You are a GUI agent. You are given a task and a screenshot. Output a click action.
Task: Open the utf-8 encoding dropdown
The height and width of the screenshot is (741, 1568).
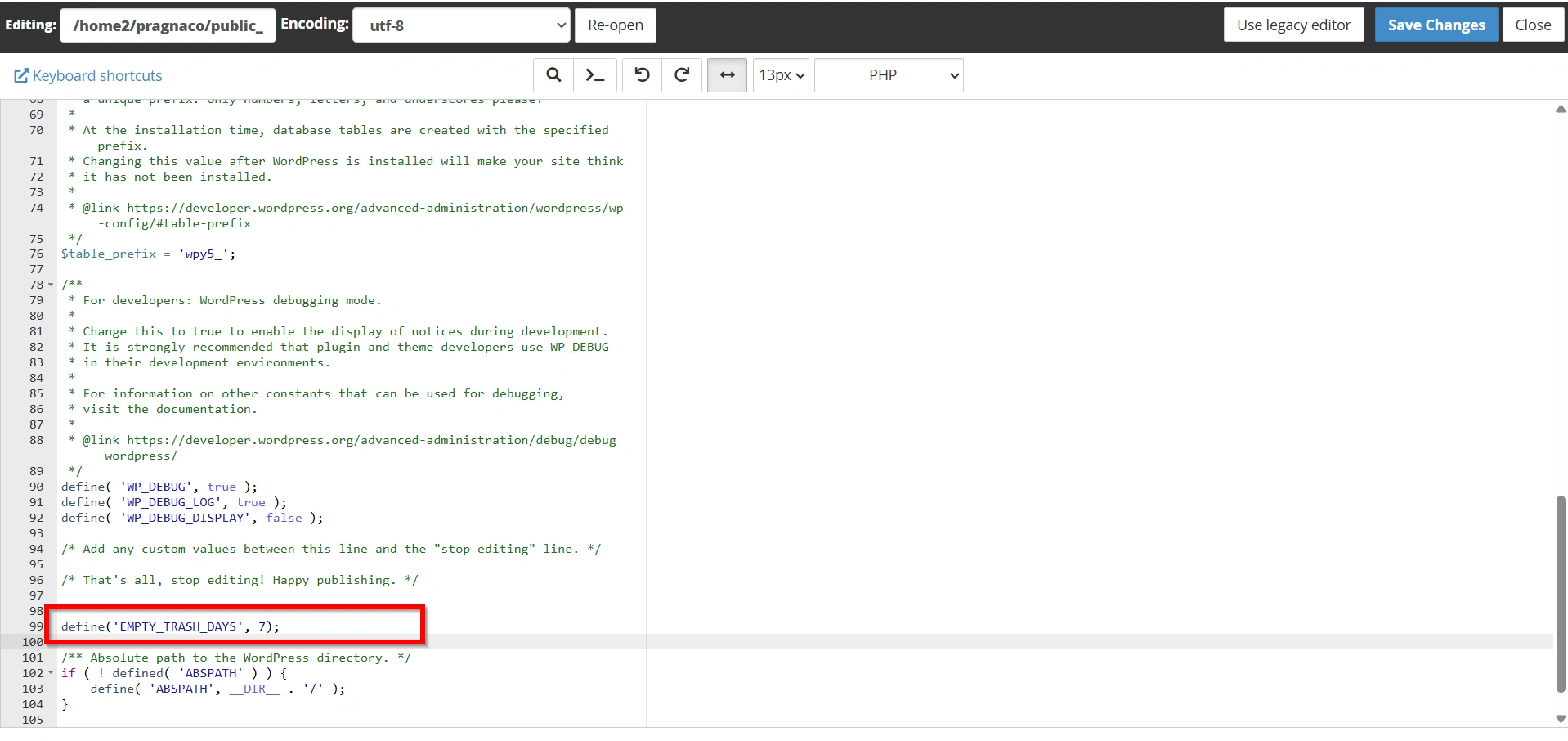pos(461,25)
